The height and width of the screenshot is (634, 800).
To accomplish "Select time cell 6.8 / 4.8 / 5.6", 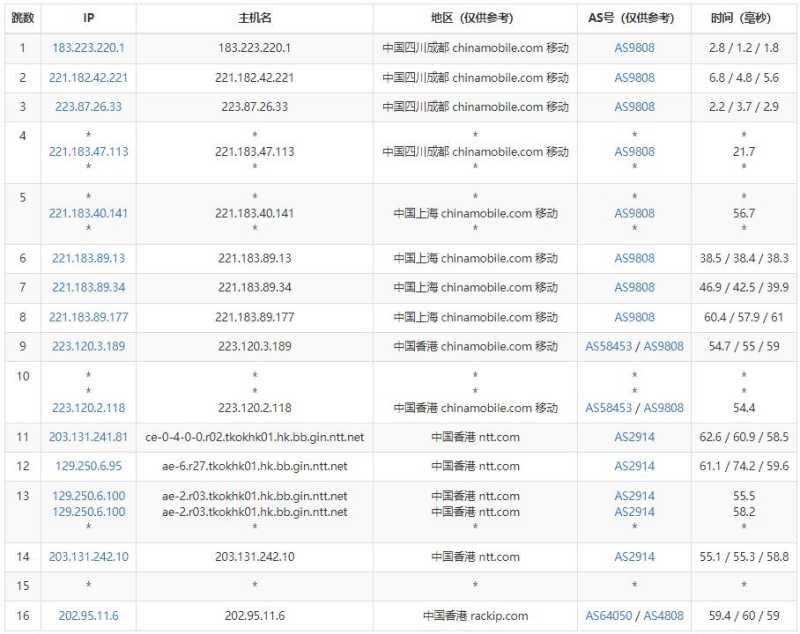I will [744, 78].
